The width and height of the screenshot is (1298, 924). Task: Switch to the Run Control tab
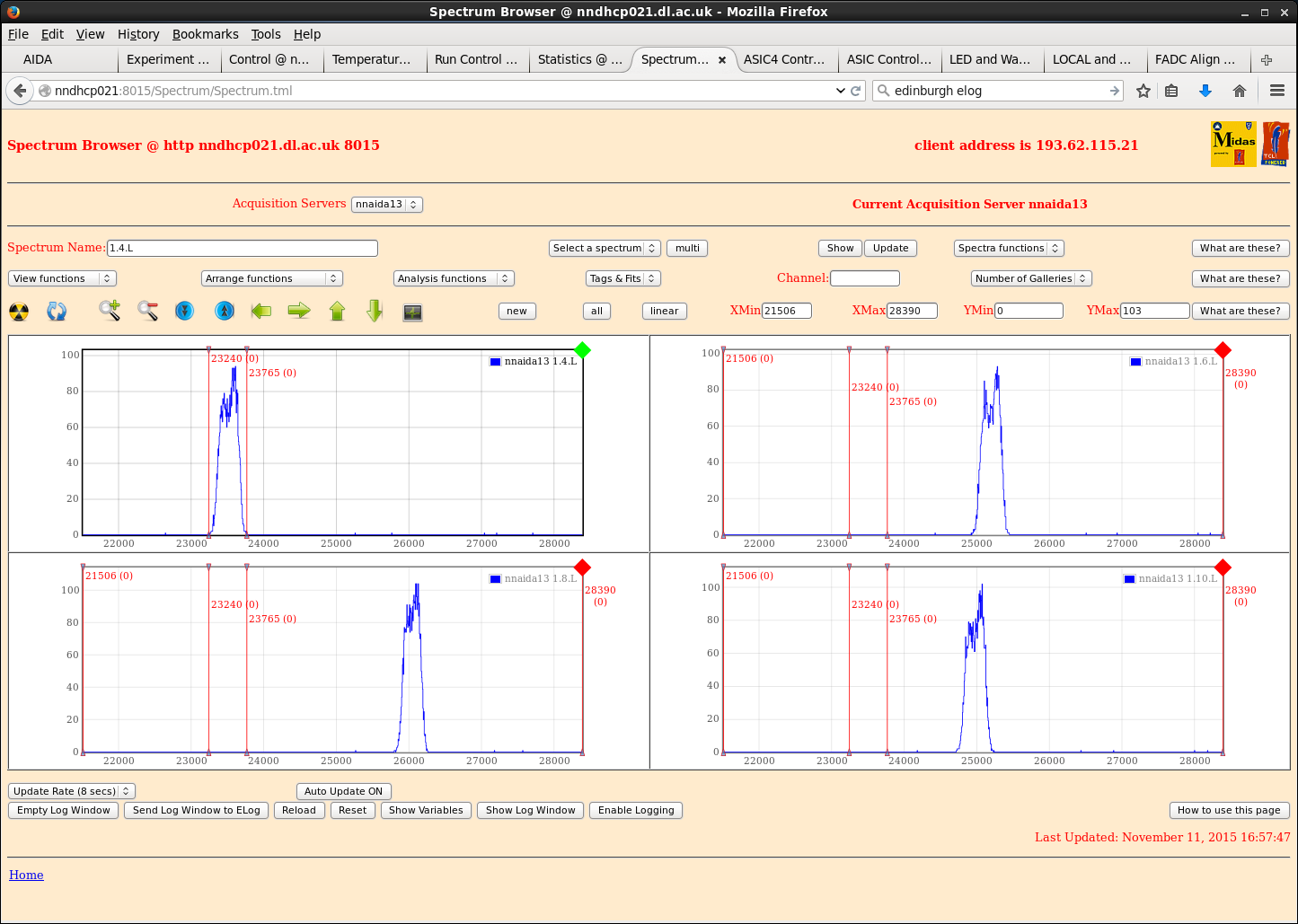click(x=475, y=59)
